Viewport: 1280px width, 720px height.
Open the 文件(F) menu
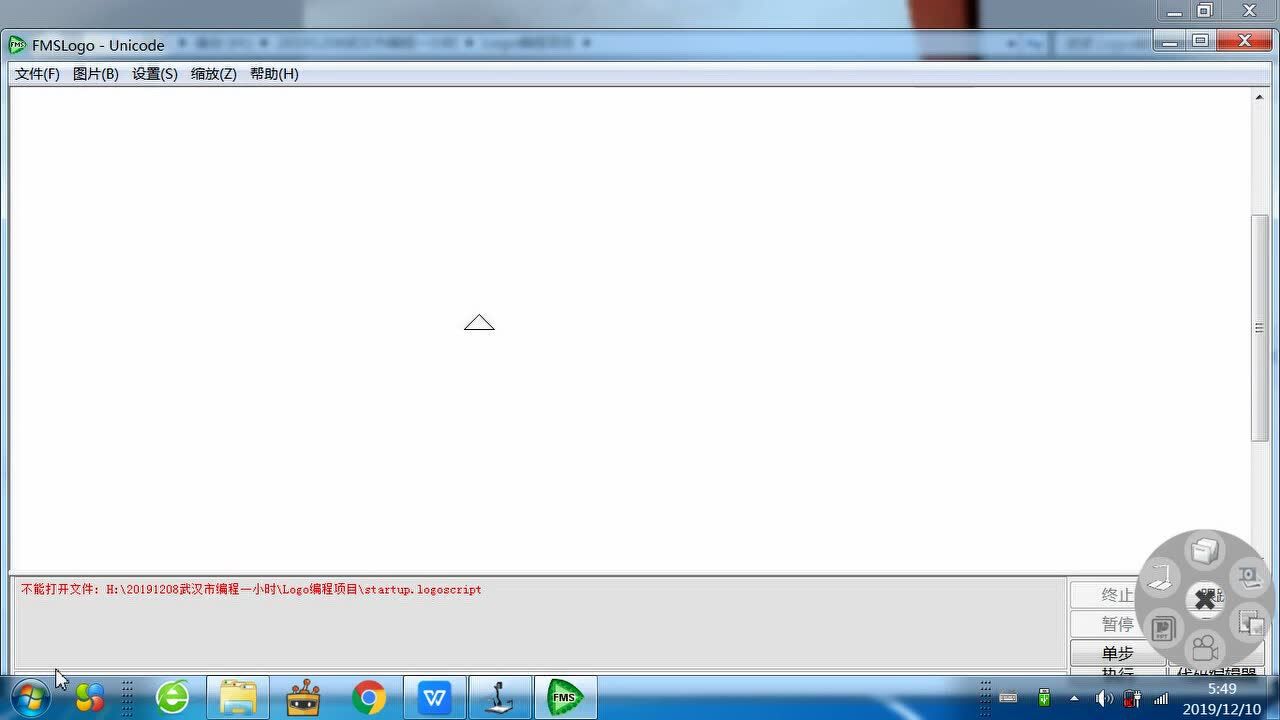tap(37, 74)
